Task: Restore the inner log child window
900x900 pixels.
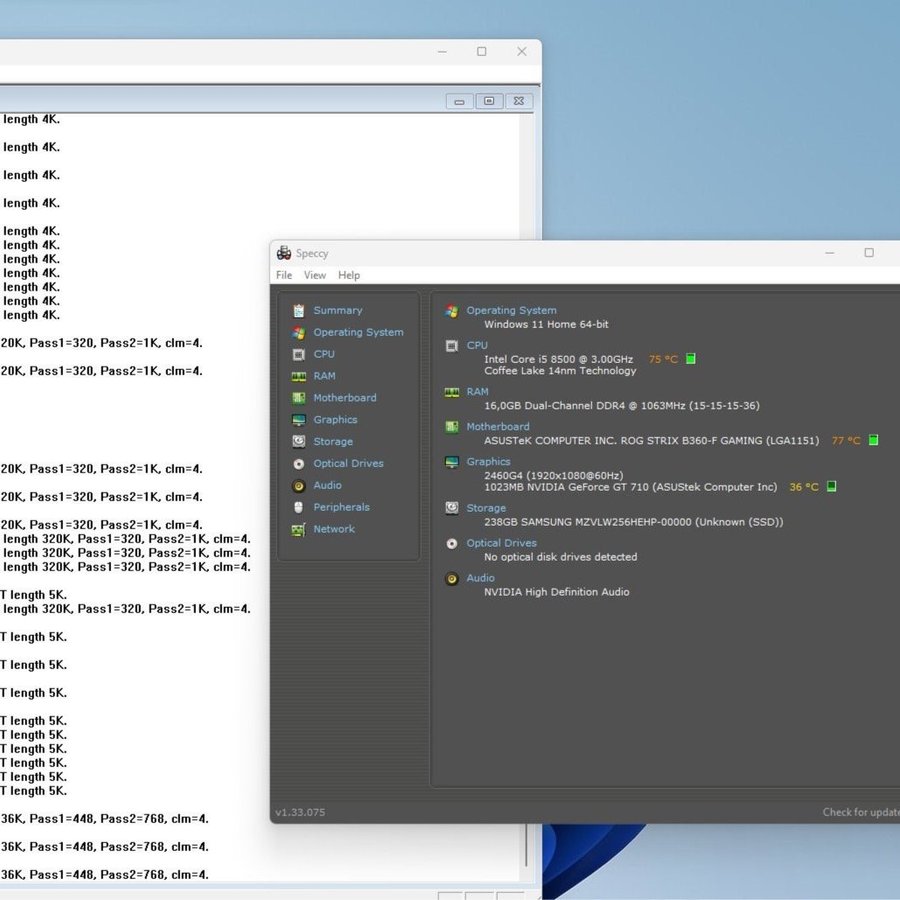Action: 489,101
